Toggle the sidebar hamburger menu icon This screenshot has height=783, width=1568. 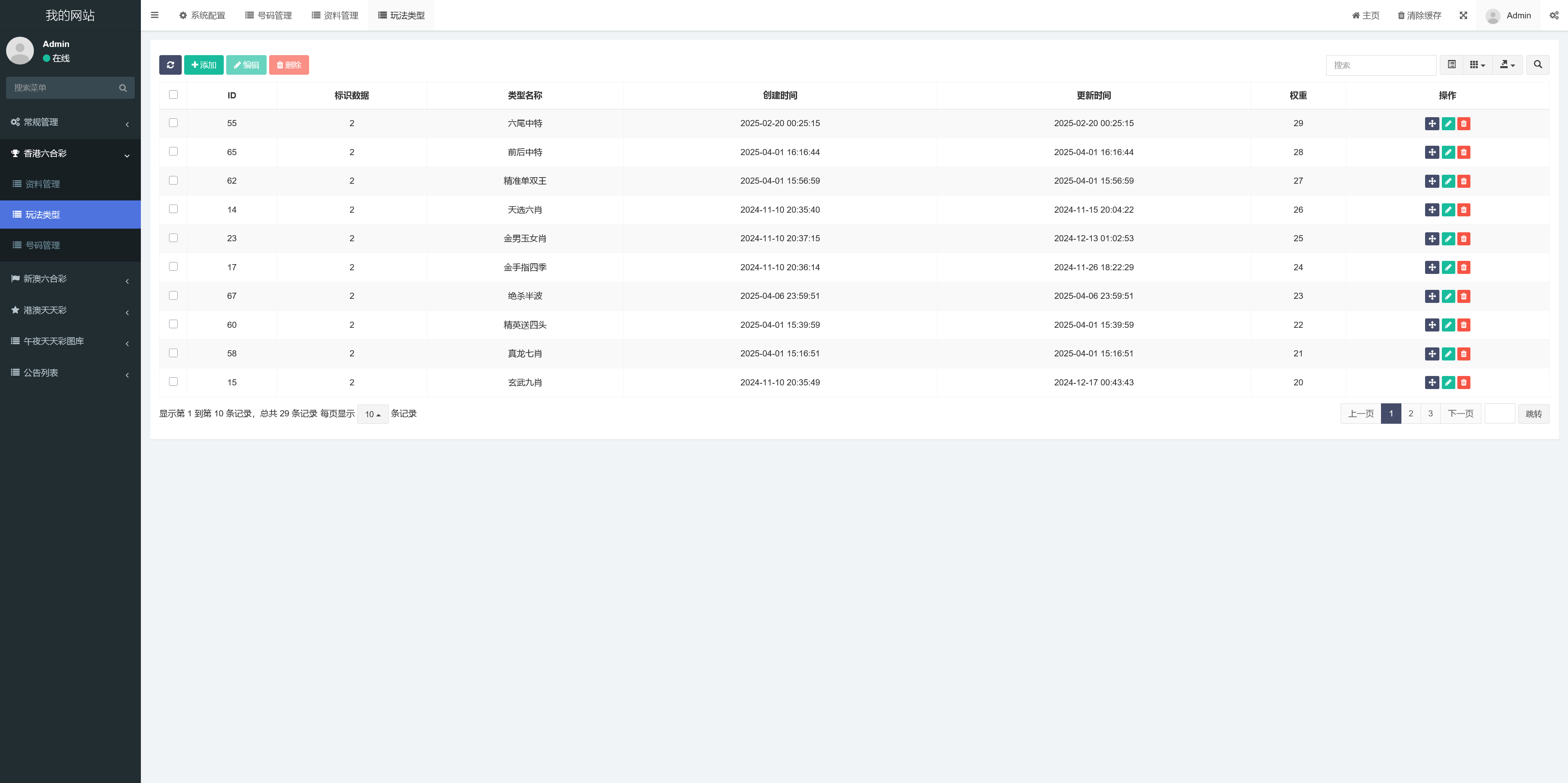click(x=155, y=15)
